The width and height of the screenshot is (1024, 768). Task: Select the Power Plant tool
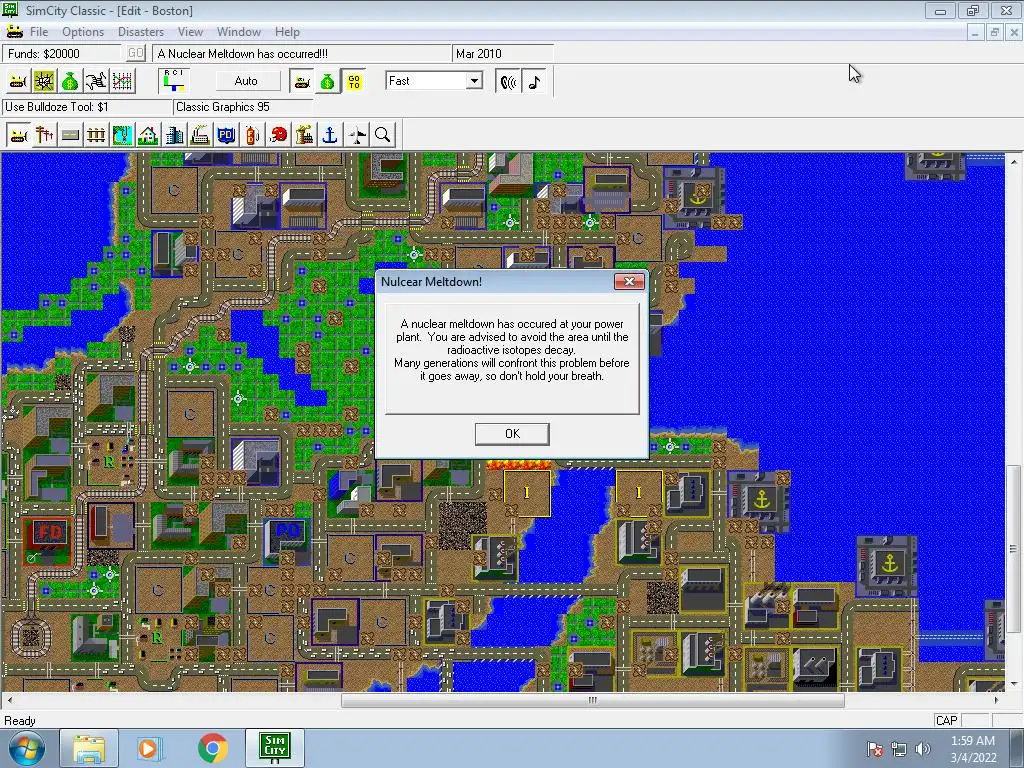coord(304,135)
